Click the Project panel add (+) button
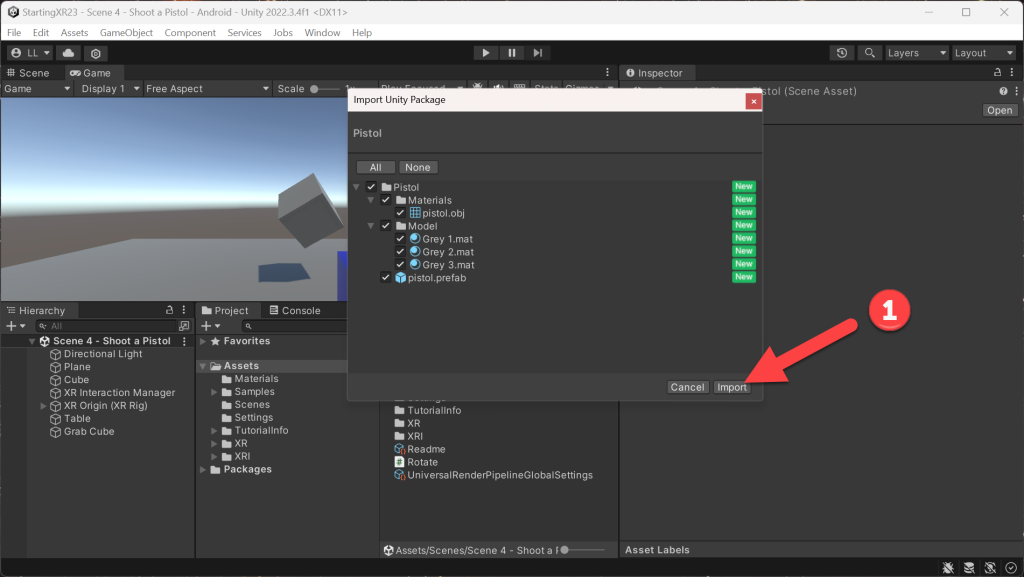 click(x=210, y=326)
